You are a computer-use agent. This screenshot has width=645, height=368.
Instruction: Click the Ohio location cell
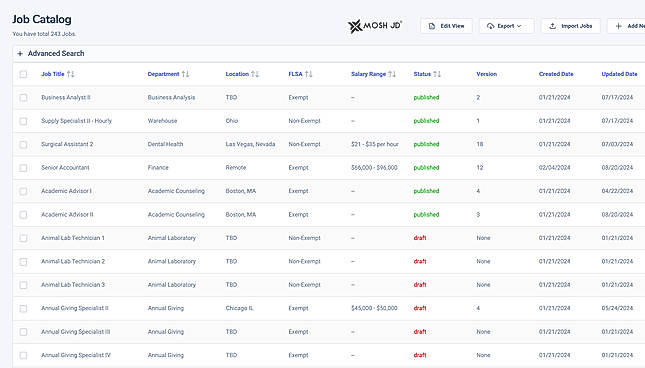coord(232,121)
